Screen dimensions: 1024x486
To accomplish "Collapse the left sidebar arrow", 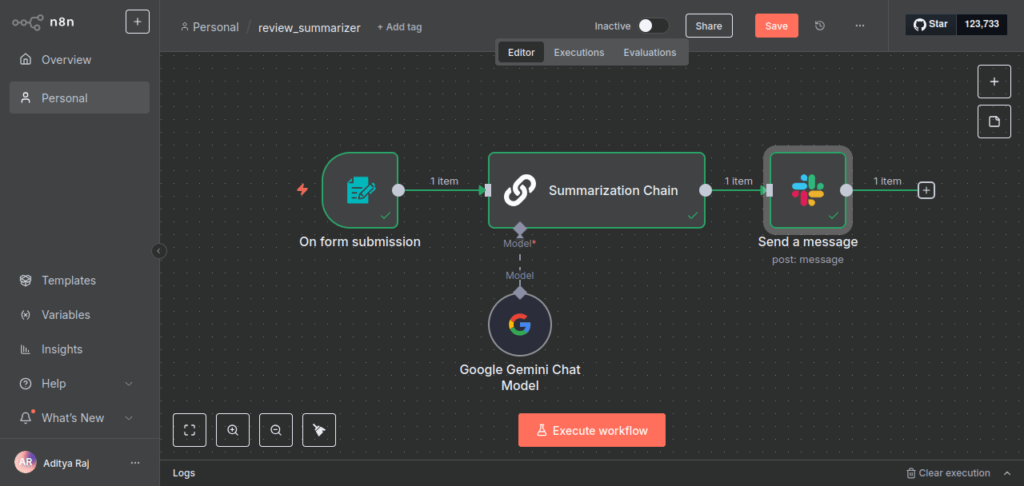I will 158,251.
